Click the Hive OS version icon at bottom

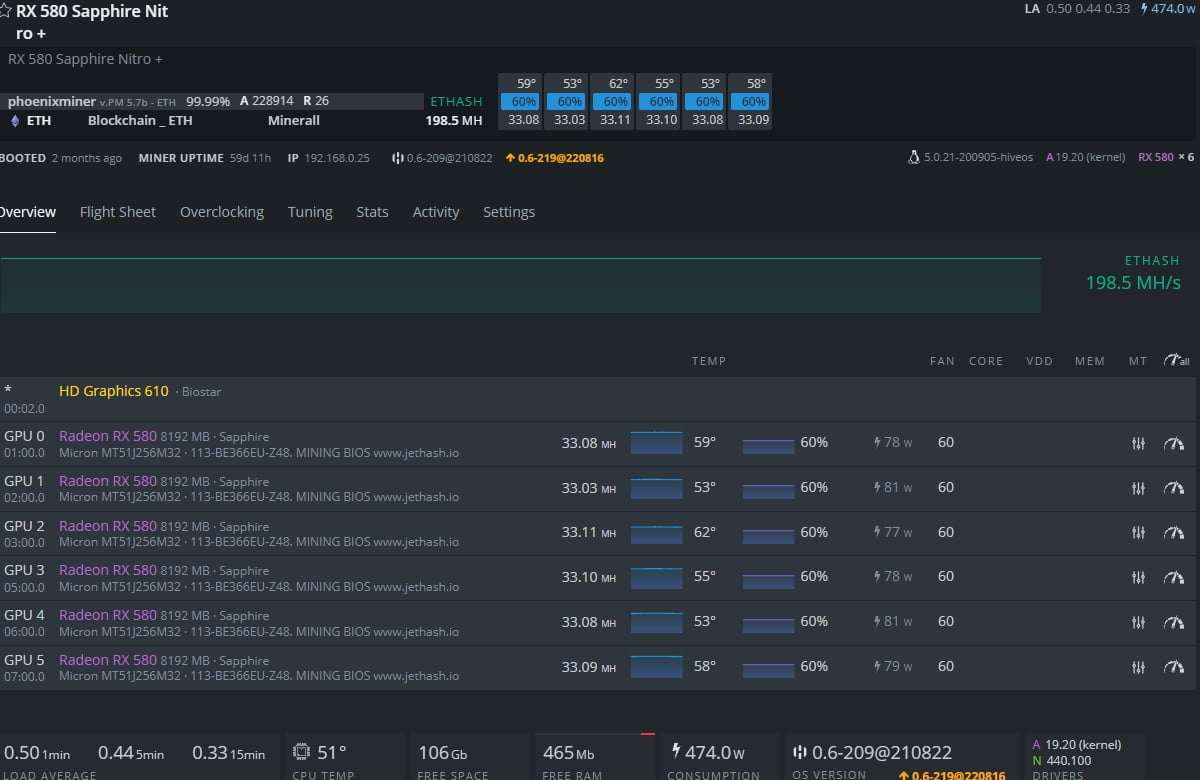click(x=799, y=752)
